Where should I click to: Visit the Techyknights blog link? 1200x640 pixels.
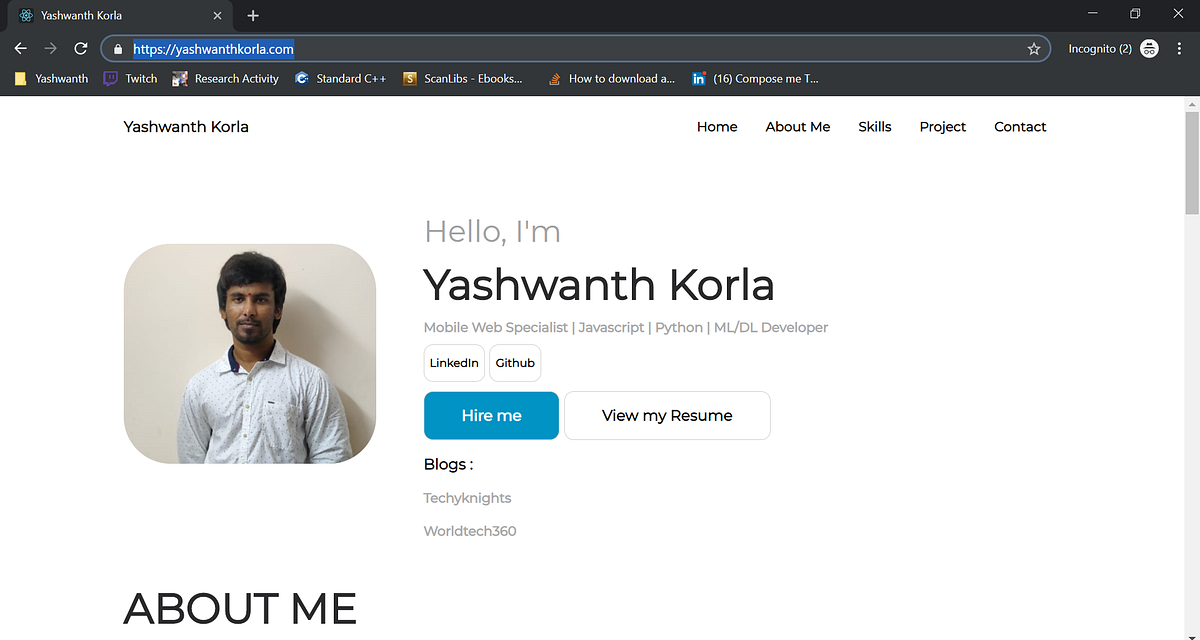tap(467, 497)
